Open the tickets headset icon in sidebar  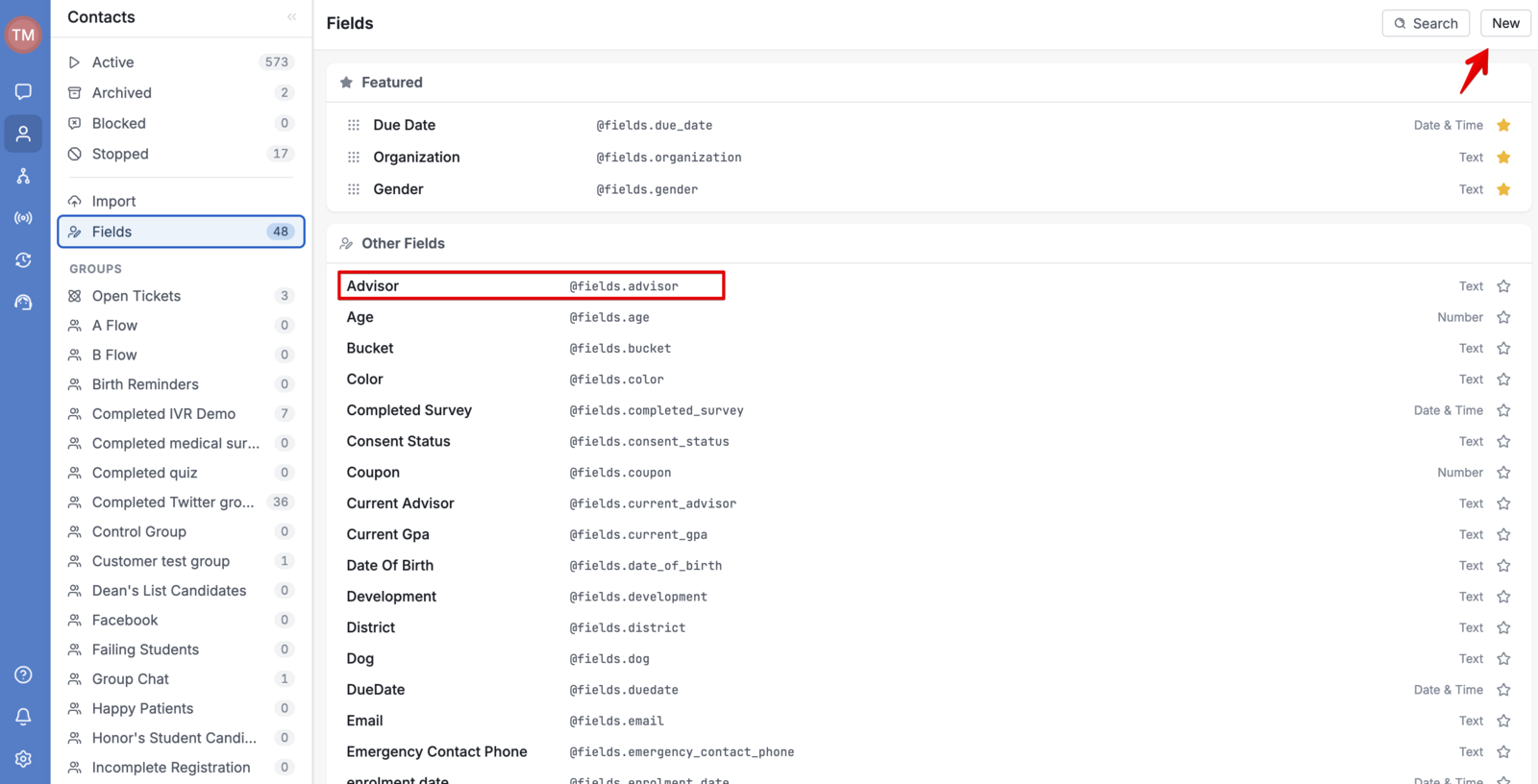point(23,303)
